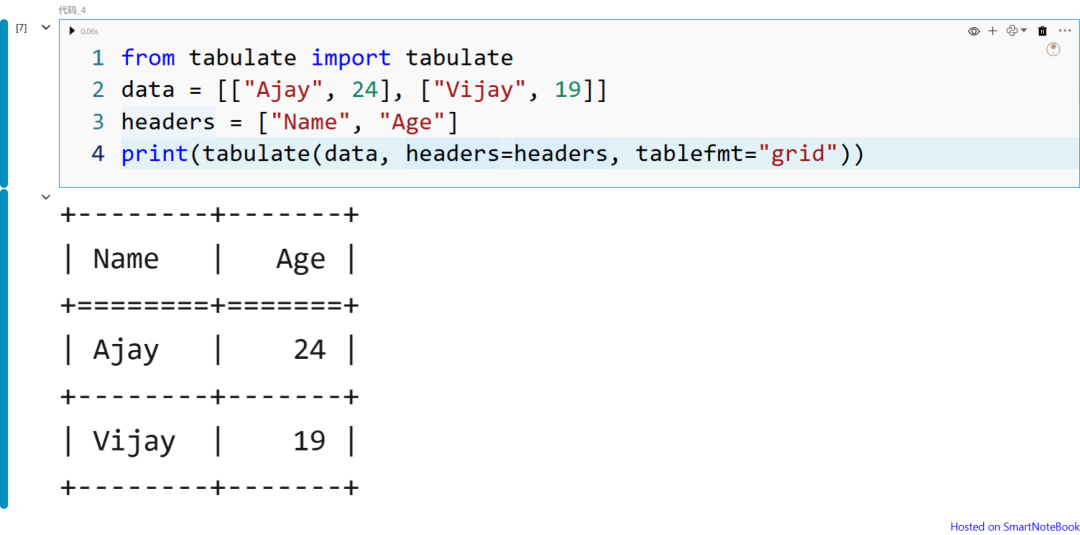Place cursor on the print(tabulate line
This screenshot has width=1080, height=535.
[x=492, y=154]
